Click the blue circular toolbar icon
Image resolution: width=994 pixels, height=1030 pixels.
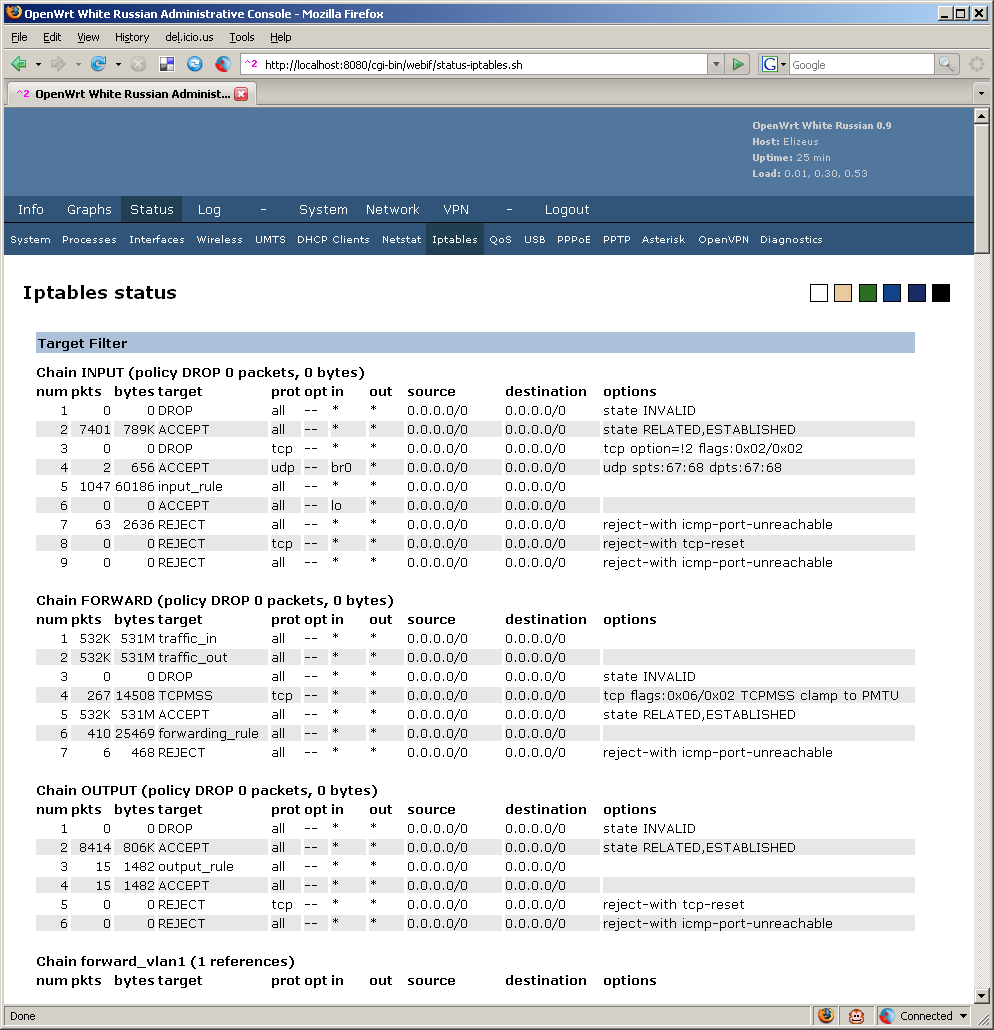coord(194,64)
